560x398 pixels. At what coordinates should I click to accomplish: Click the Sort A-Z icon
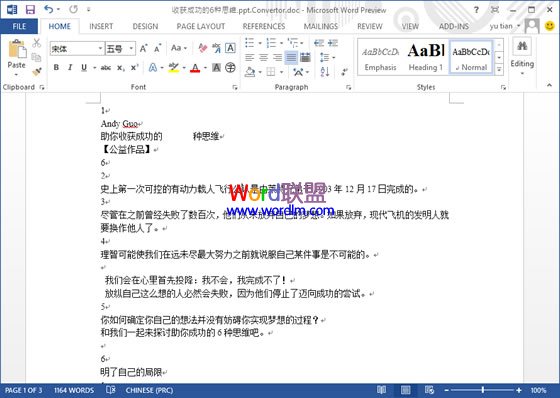pos(325,72)
